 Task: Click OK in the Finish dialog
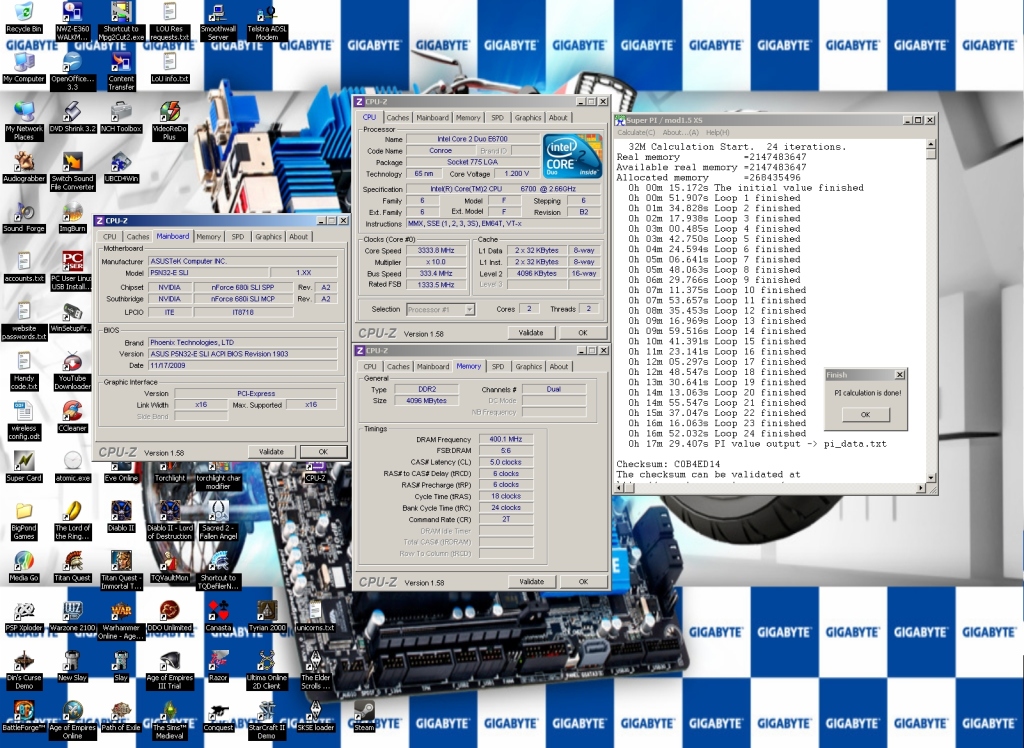865,415
